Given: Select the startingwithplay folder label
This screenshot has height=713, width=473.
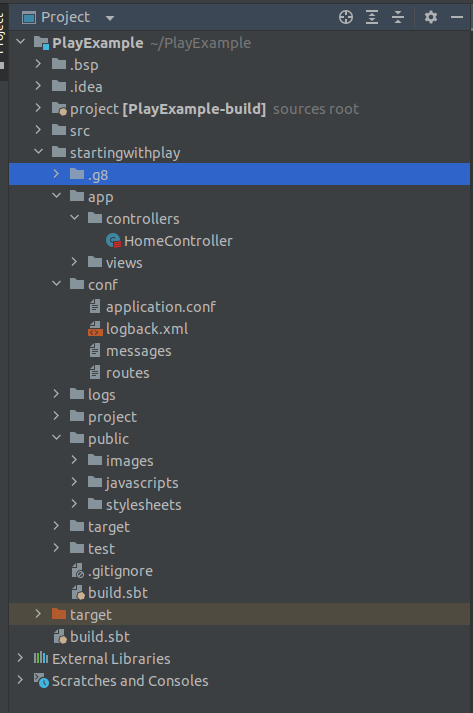Looking at the screenshot, I should (x=125, y=153).
